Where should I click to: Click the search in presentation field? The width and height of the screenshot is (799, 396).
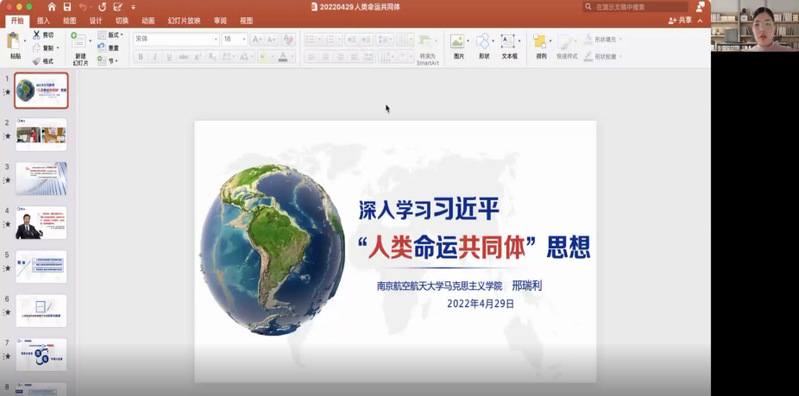635,7
